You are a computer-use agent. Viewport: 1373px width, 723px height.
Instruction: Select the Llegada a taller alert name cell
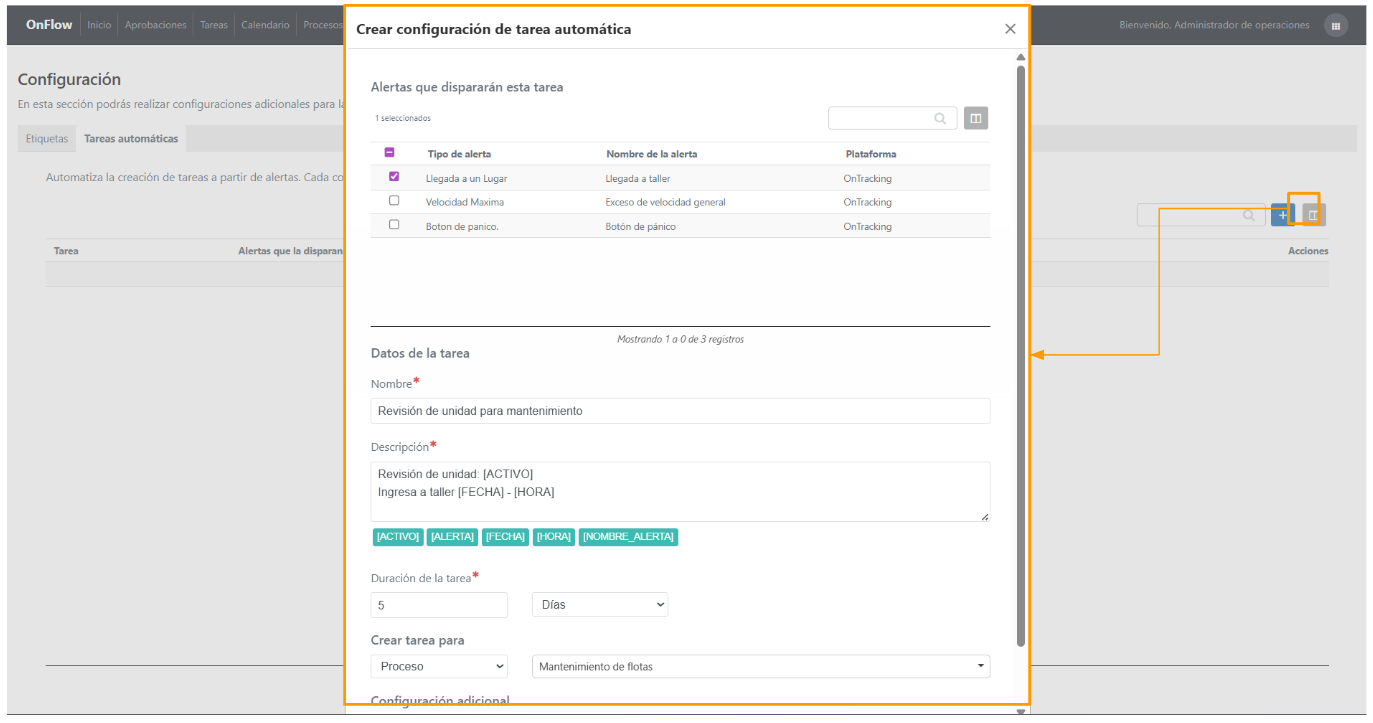tap(638, 178)
